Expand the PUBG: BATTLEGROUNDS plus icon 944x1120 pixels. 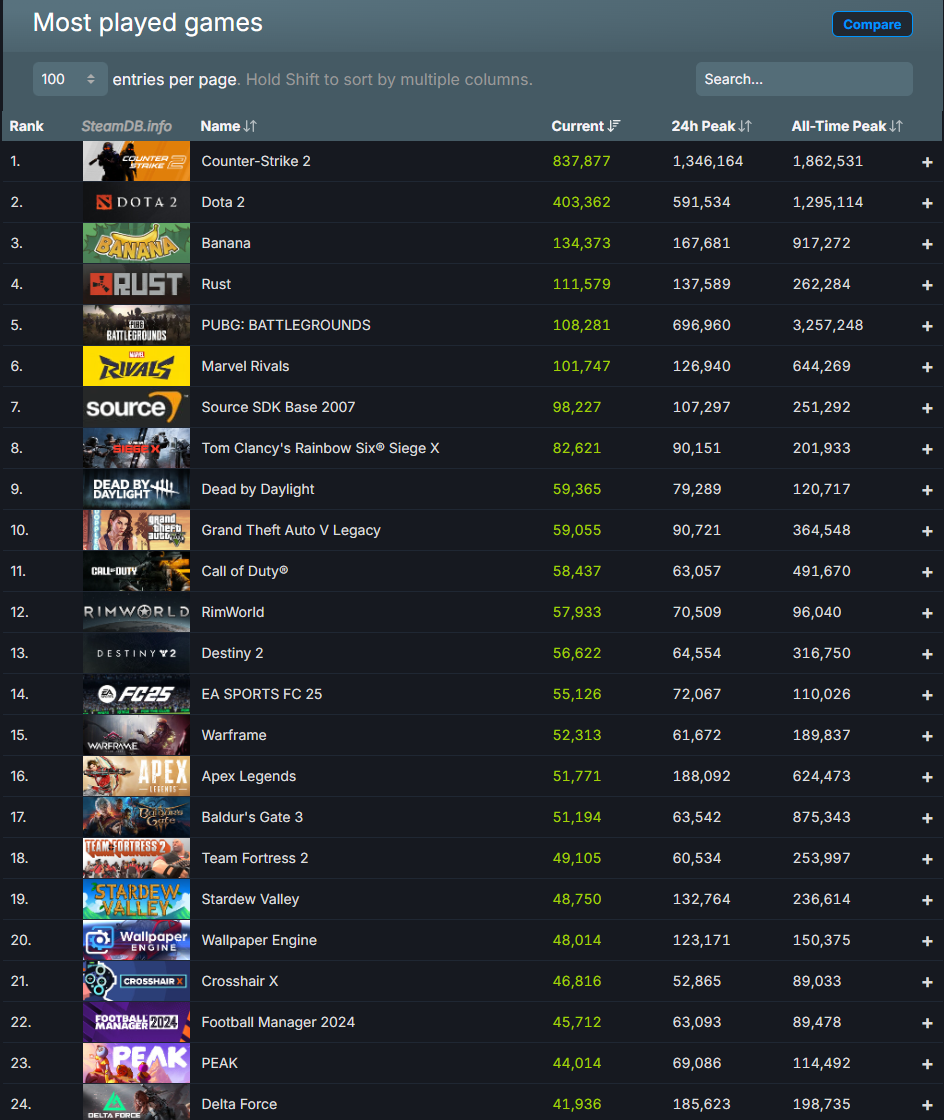point(927,326)
